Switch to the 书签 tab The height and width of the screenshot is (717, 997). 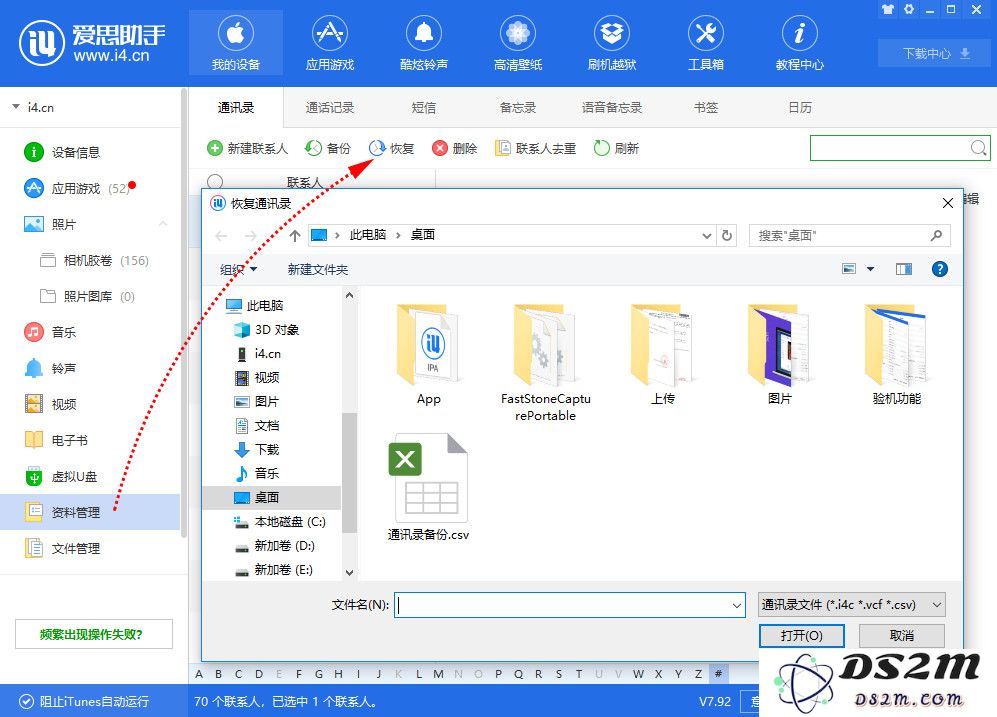click(706, 107)
